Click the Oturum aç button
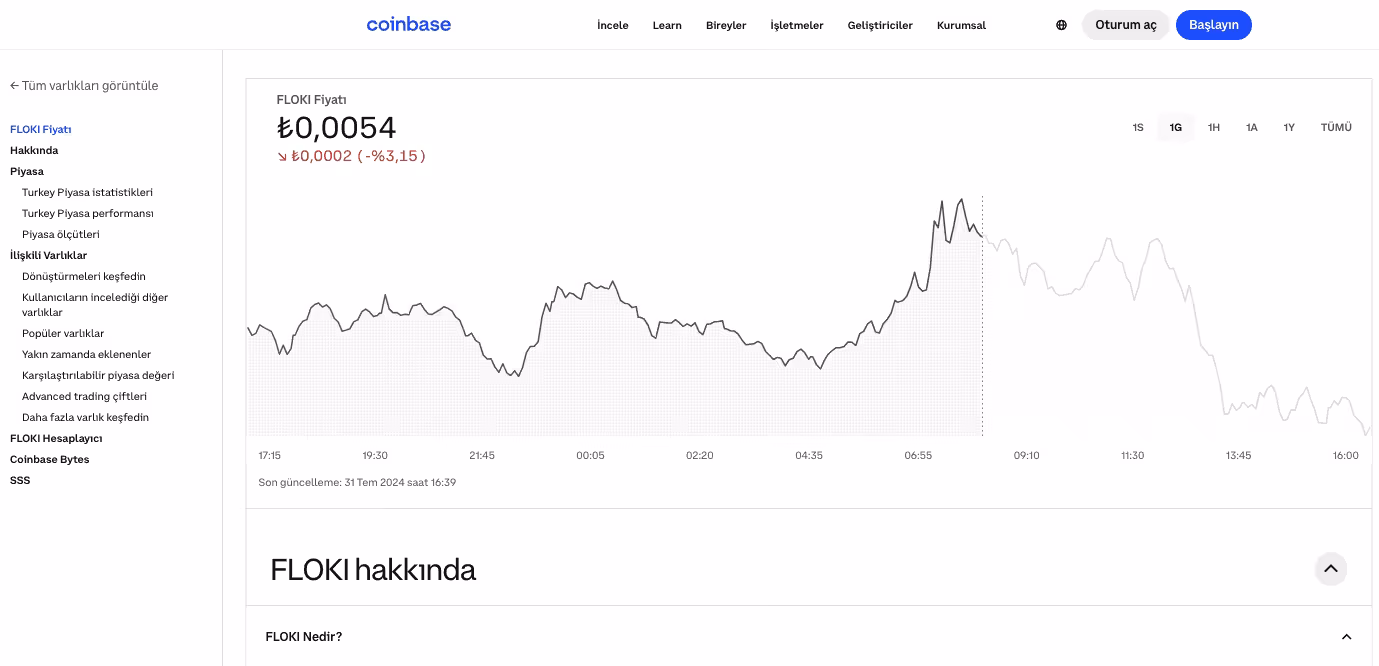 [1125, 25]
